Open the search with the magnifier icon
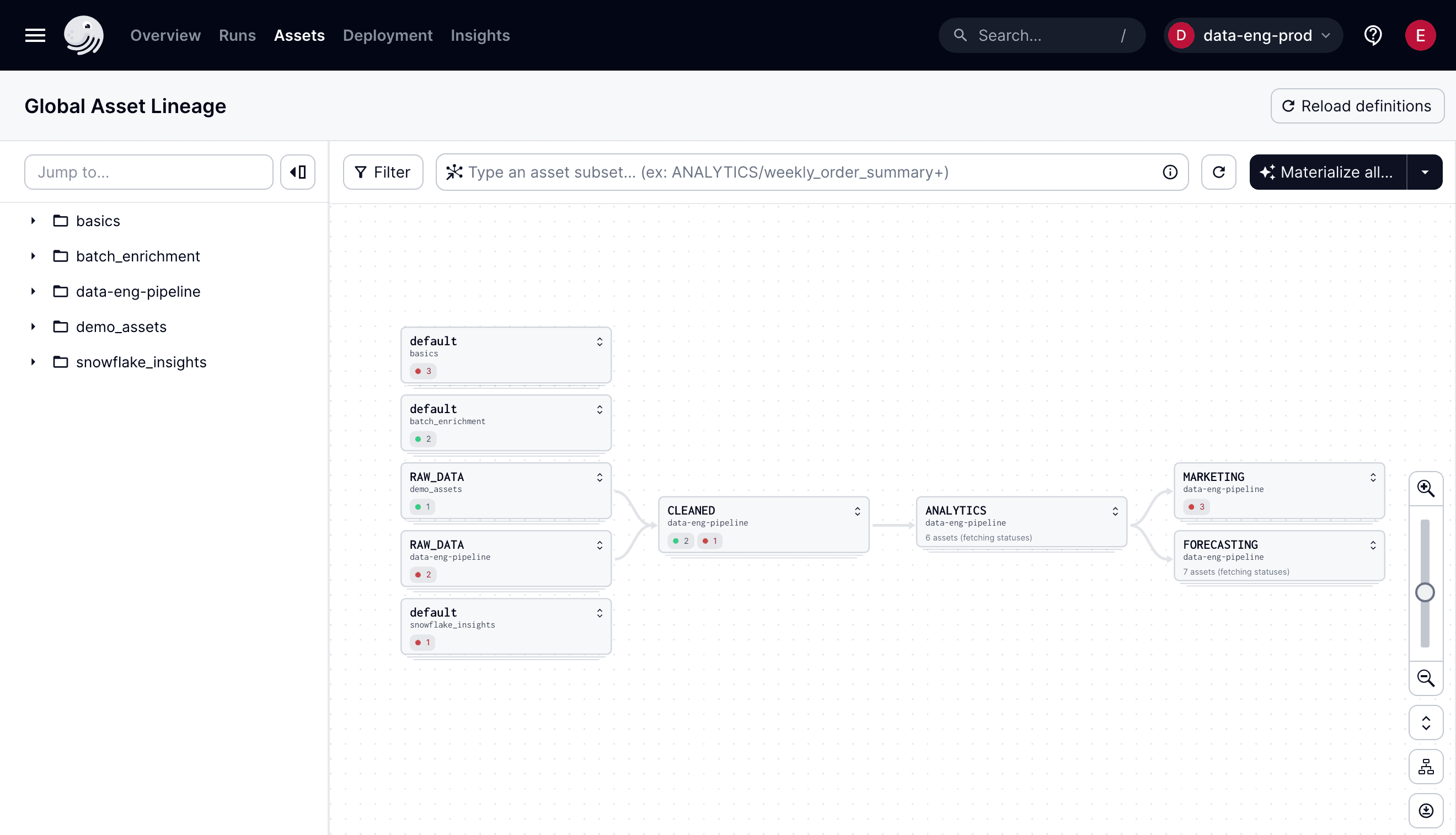 (961, 35)
